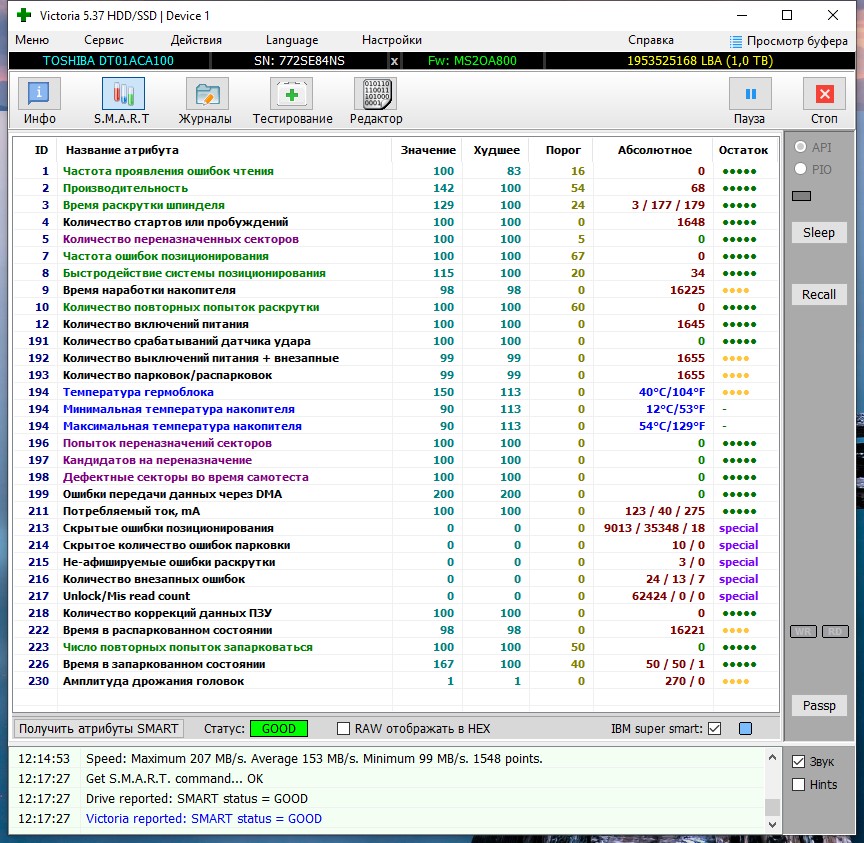
Task: Click the Drive reported SMART status log line
Action: click(197, 798)
